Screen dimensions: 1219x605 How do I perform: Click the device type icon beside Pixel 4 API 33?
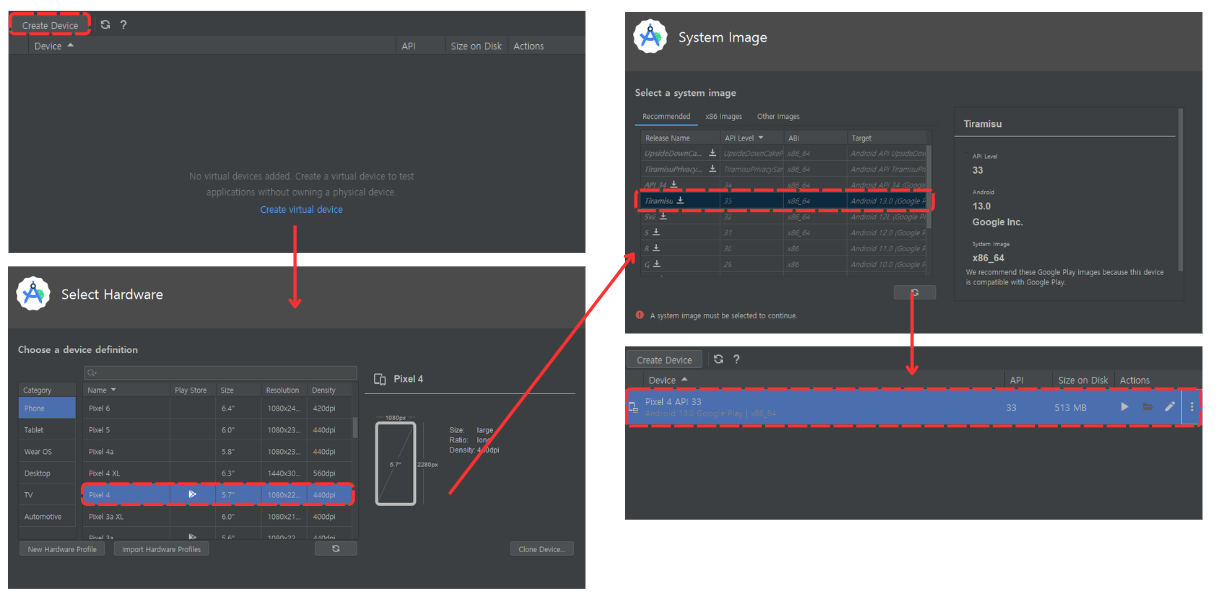pos(633,407)
